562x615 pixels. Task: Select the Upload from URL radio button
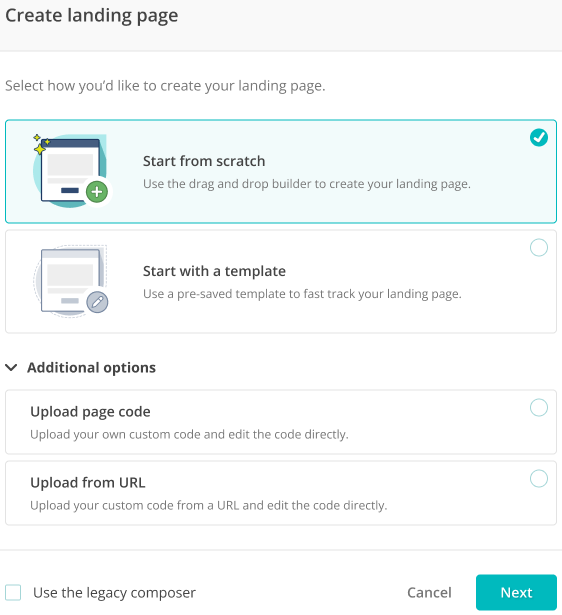[539, 479]
